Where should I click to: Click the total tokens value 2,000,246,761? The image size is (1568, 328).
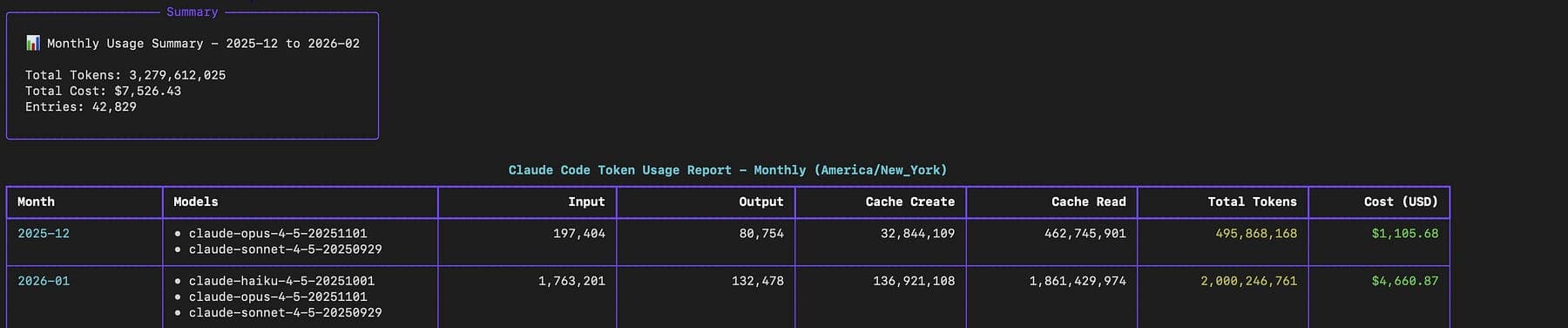click(x=1248, y=281)
